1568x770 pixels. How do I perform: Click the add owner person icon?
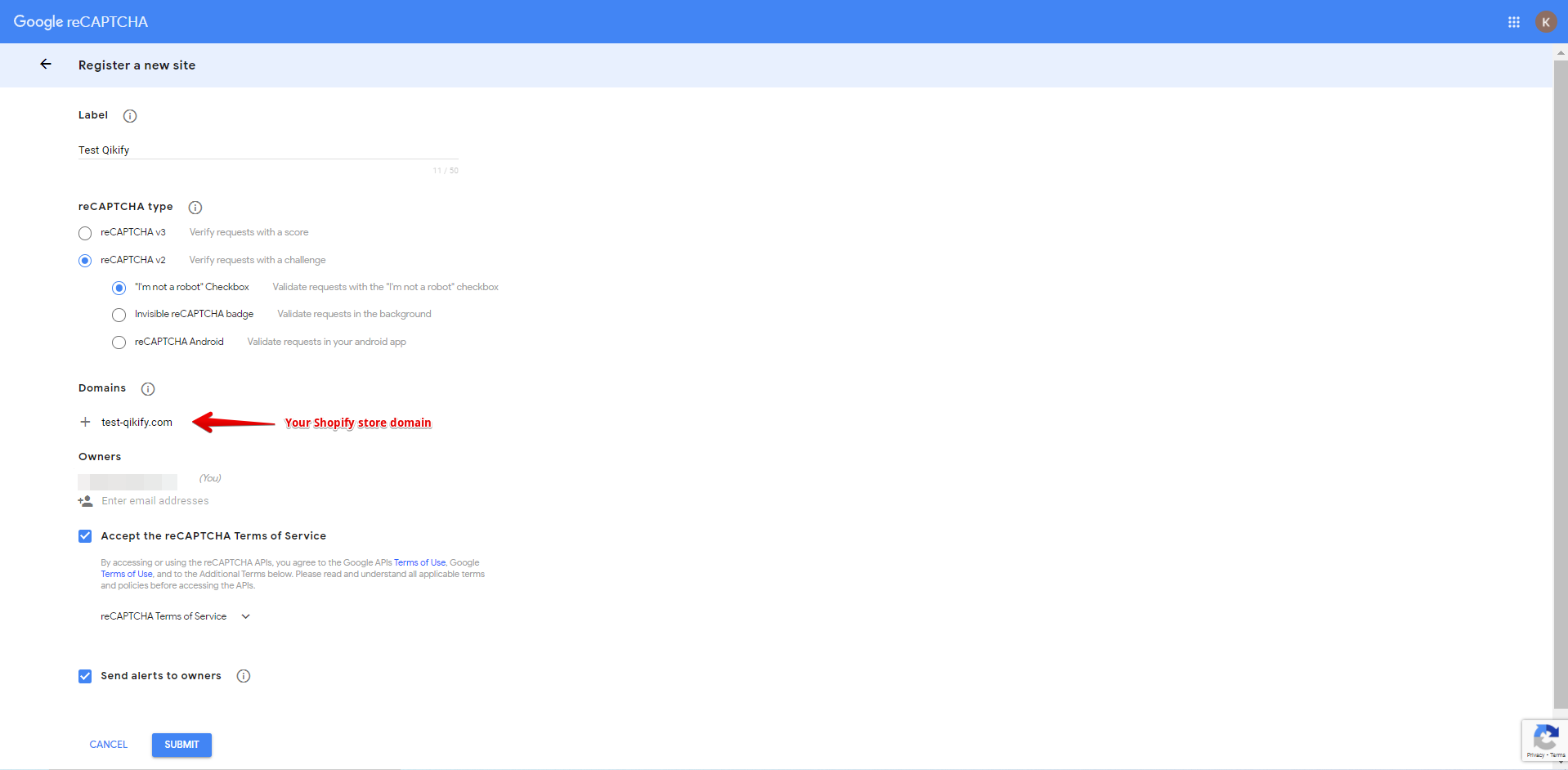pyautogui.click(x=85, y=501)
